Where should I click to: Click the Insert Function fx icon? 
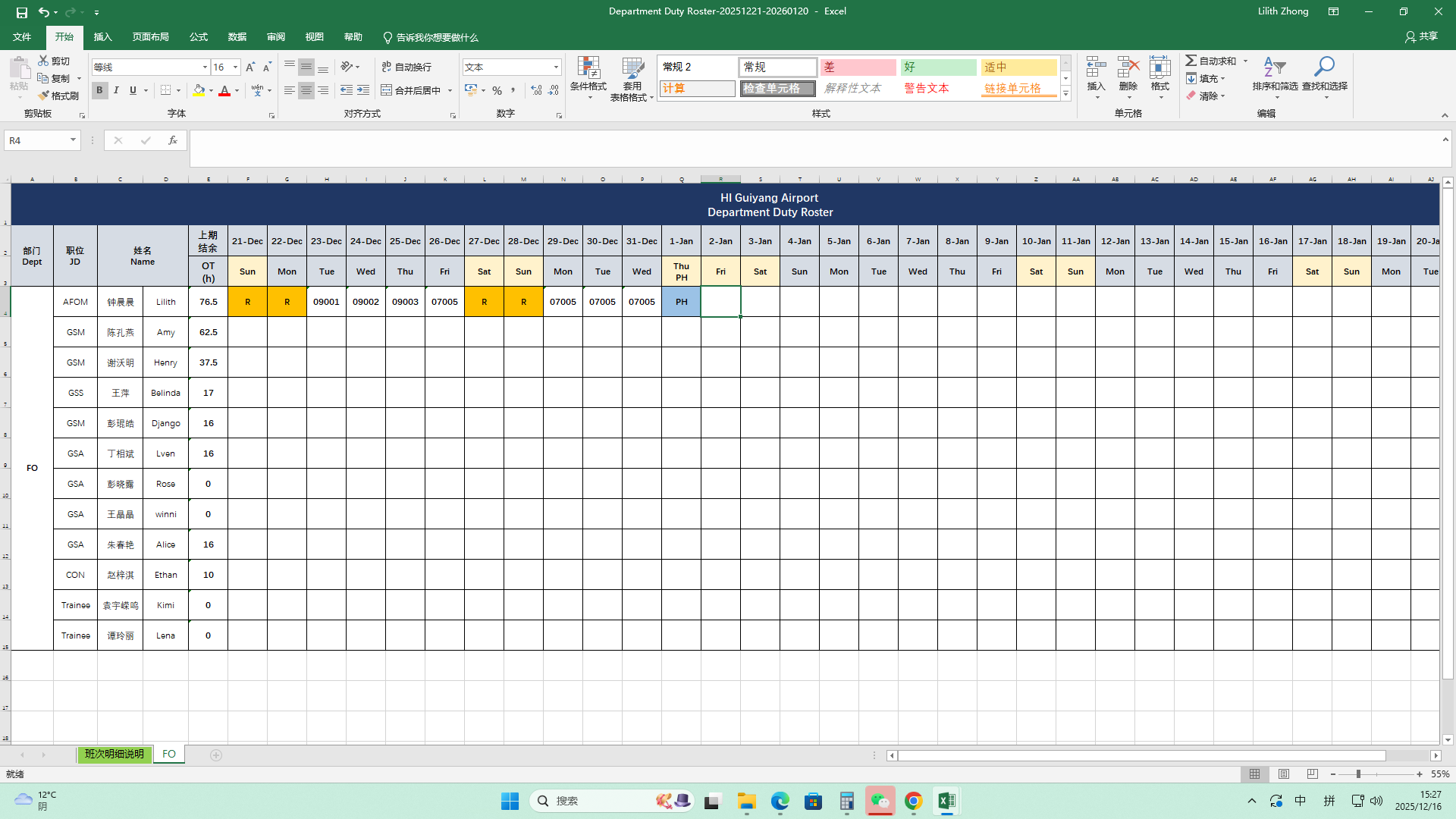[173, 140]
